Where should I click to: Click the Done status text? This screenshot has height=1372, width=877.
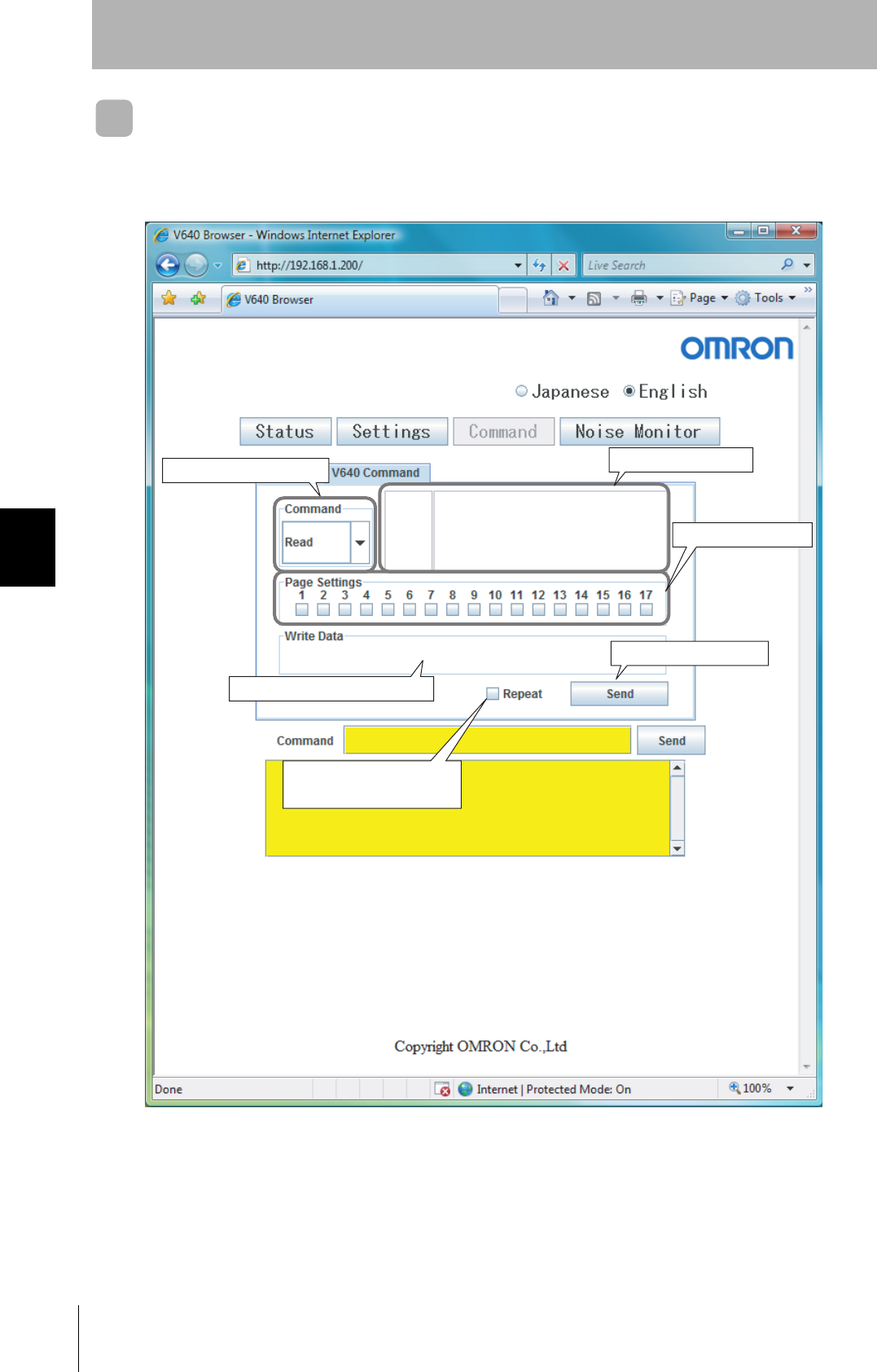(x=169, y=1089)
